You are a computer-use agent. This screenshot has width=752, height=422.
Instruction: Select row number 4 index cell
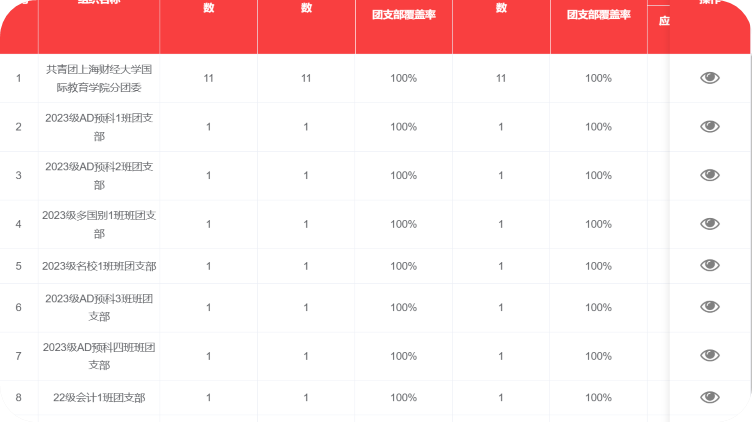click(x=18, y=224)
